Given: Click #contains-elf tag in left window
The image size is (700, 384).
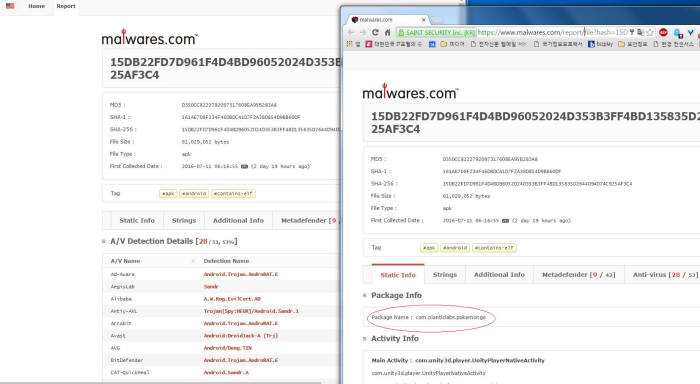Looking at the screenshot, I should tap(233, 194).
